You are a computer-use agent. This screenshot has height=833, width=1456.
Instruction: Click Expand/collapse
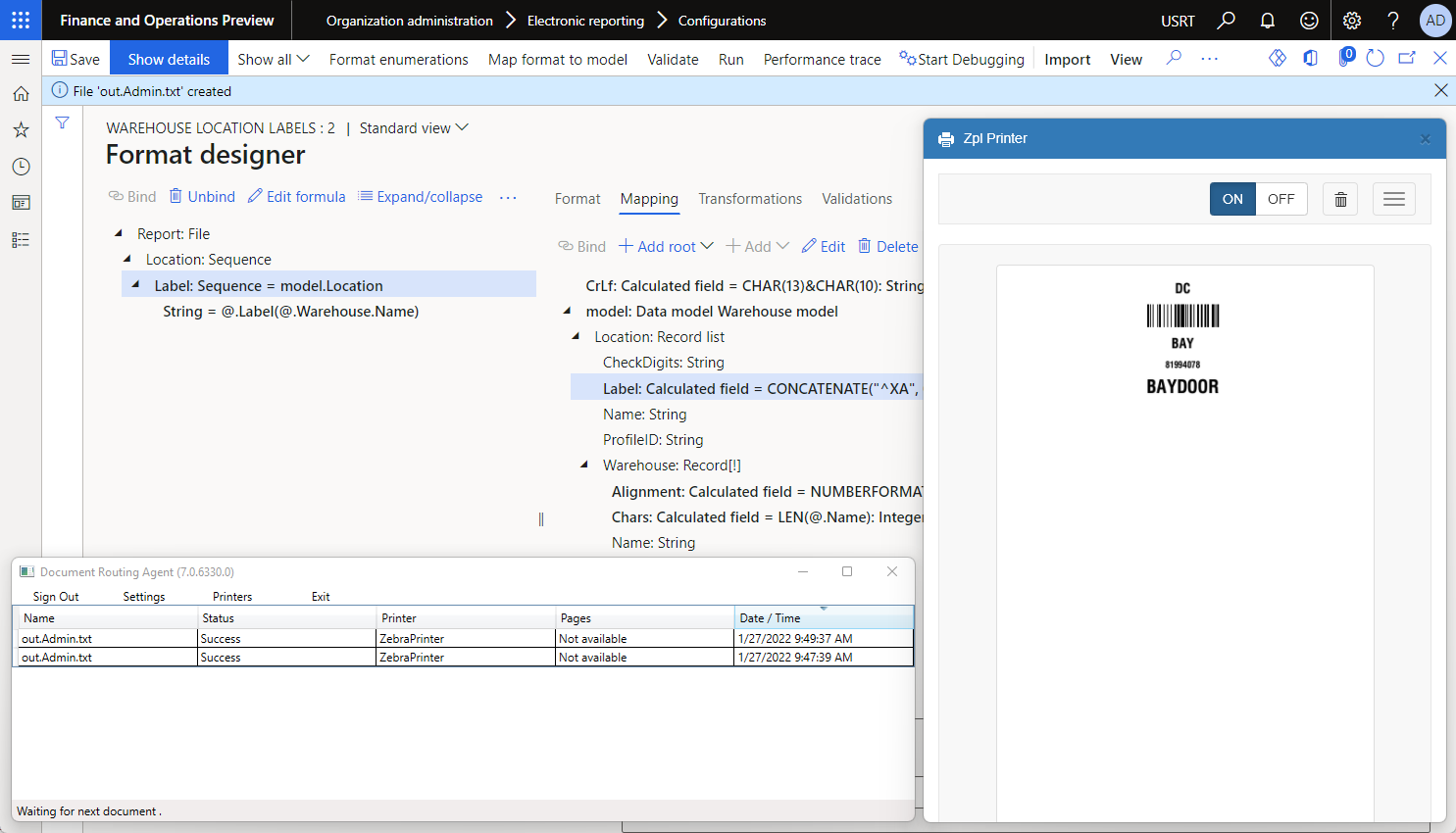pyautogui.click(x=421, y=196)
